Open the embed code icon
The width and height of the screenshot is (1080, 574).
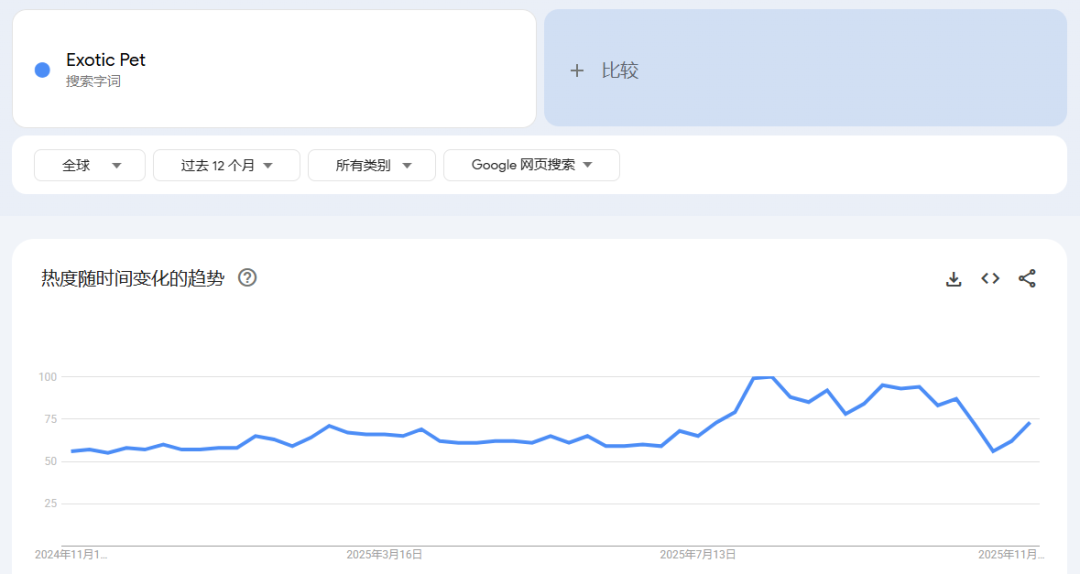point(990,279)
